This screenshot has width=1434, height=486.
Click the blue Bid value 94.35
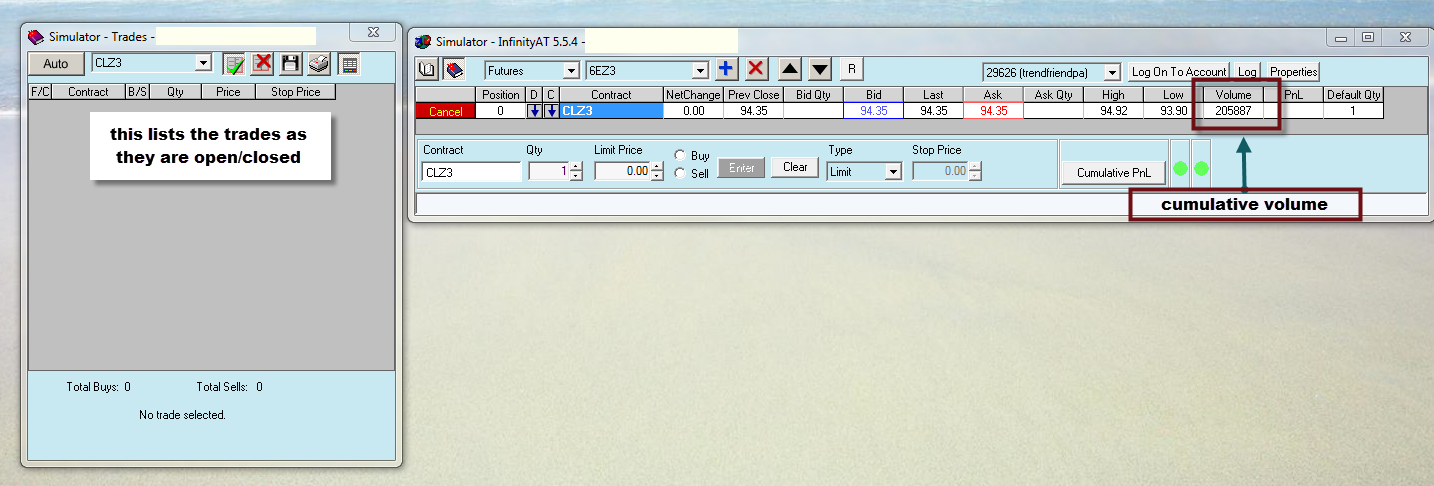(x=873, y=111)
